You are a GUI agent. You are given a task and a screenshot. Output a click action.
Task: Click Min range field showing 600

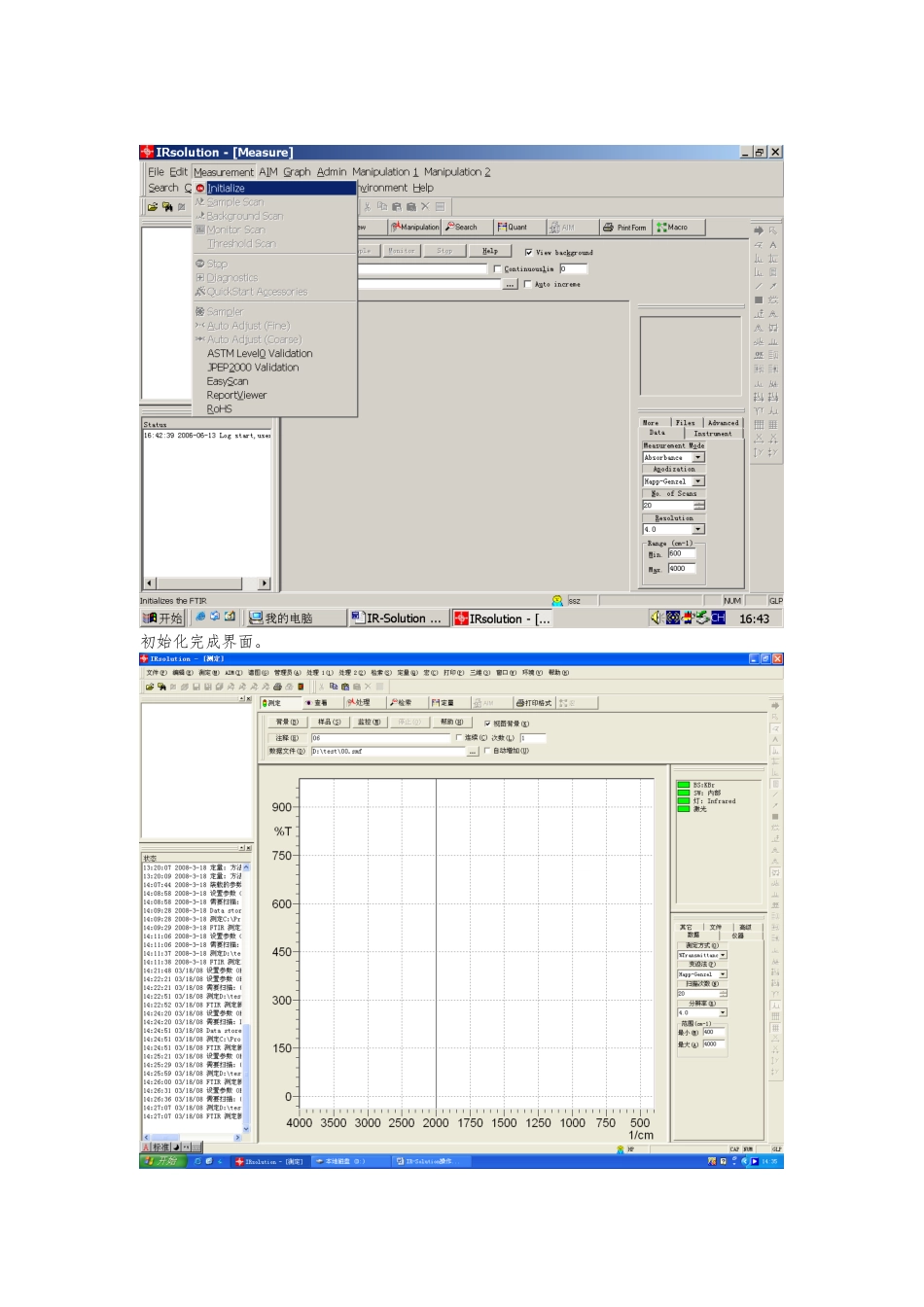coord(681,554)
